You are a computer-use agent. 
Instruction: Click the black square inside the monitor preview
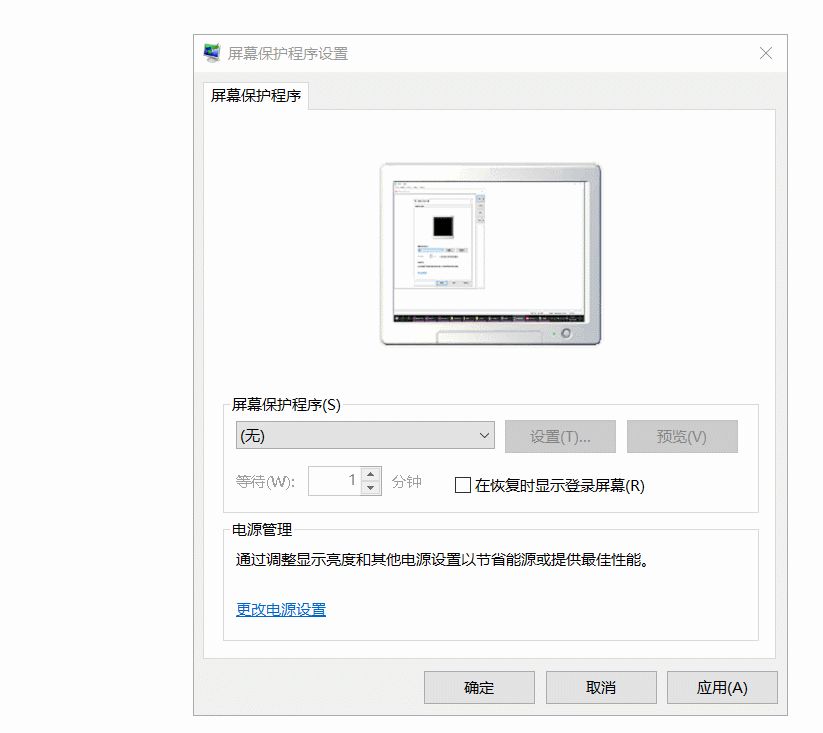[x=443, y=227]
